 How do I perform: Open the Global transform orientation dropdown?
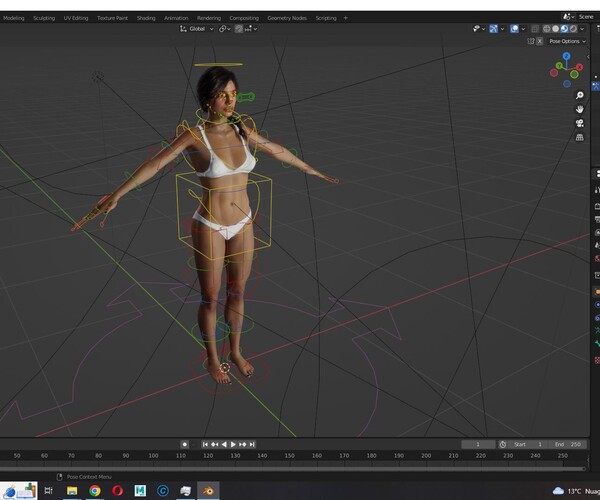coord(196,29)
